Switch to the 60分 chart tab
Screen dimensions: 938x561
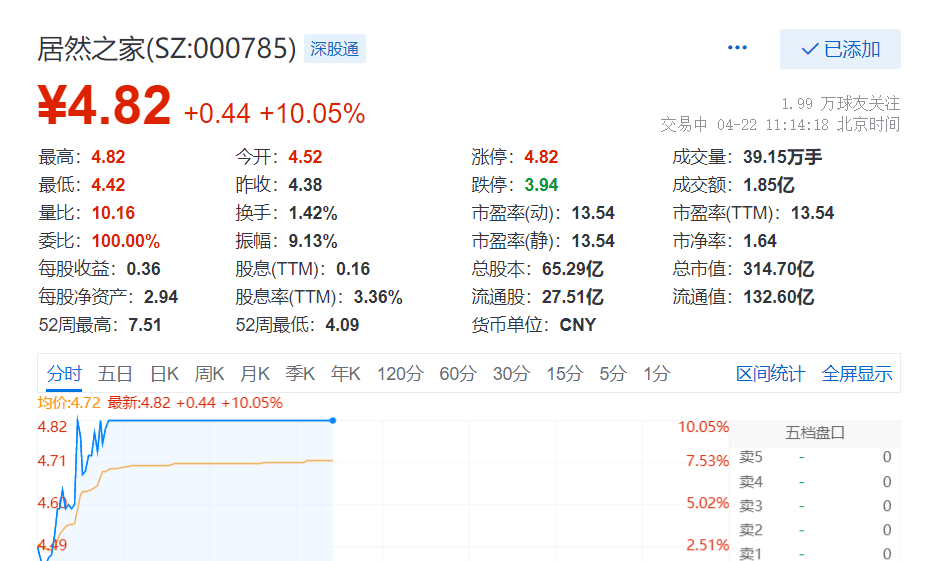pyautogui.click(x=458, y=374)
